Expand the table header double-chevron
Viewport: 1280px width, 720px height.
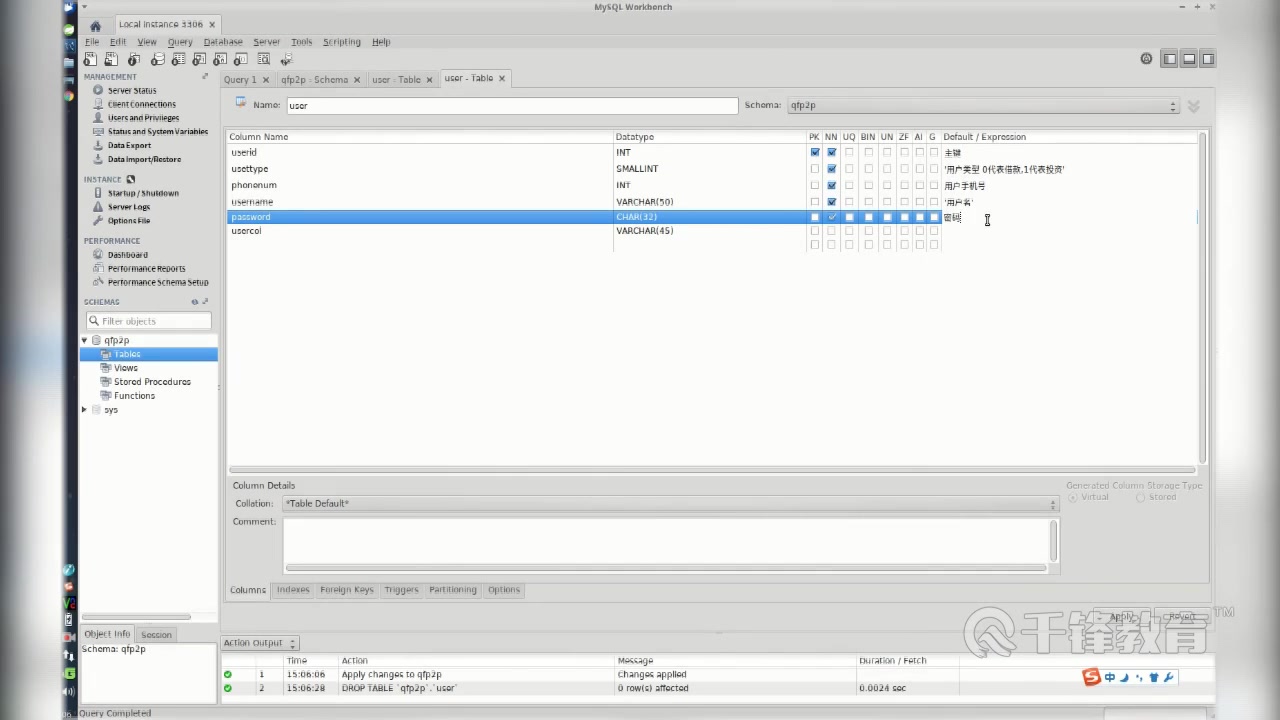(x=1194, y=106)
